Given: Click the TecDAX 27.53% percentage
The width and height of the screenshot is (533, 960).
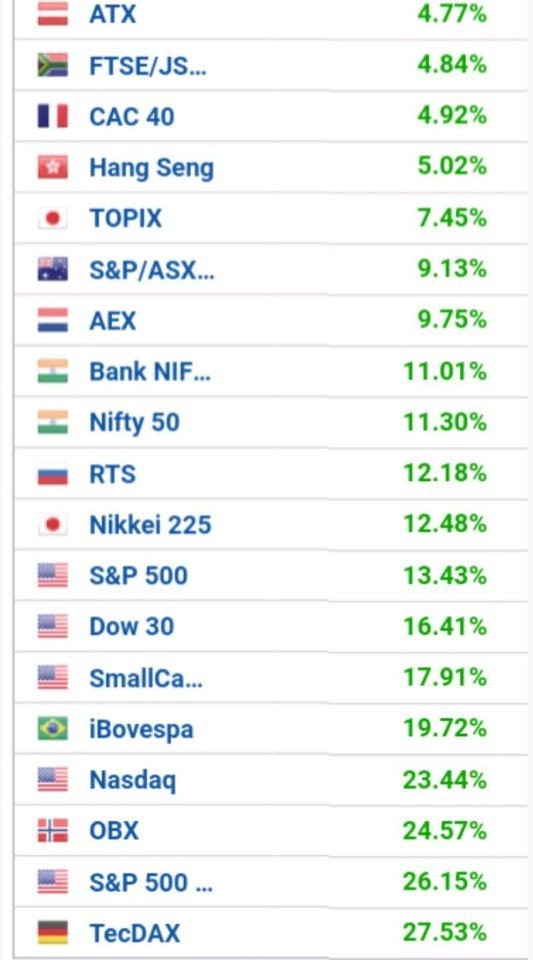Looking at the screenshot, I should tap(445, 933).
